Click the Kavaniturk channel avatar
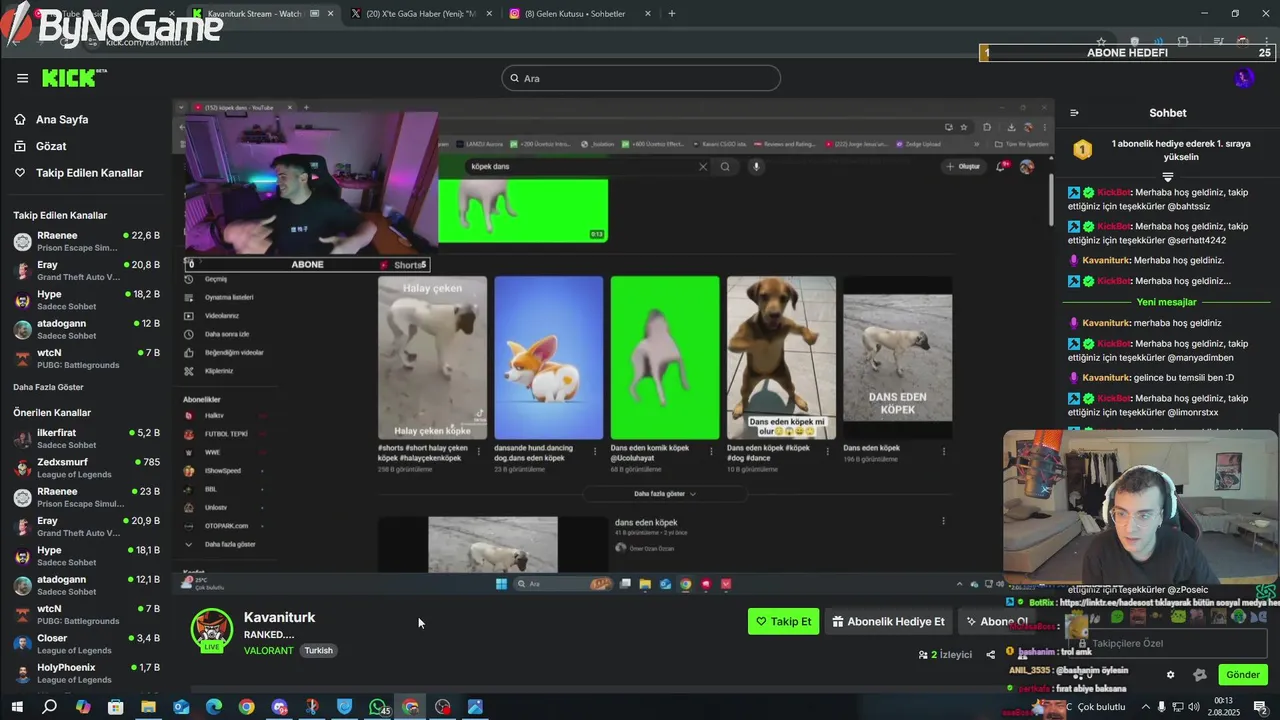 click(x=212, y=630)
